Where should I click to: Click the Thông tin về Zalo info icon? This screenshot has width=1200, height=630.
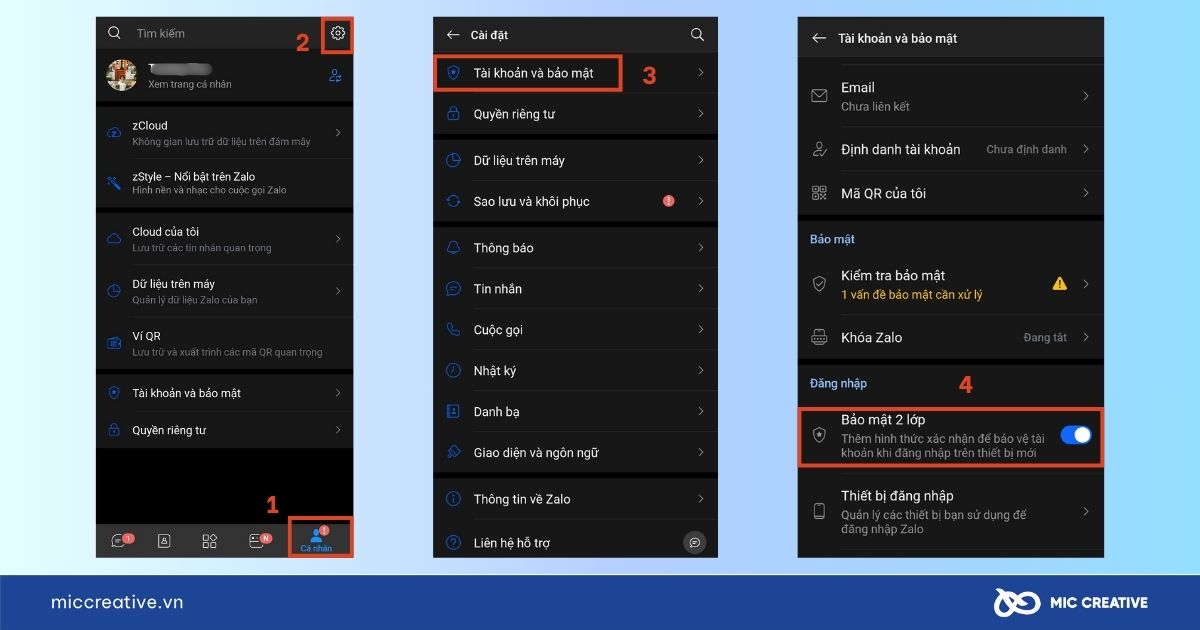pos(453,499)
